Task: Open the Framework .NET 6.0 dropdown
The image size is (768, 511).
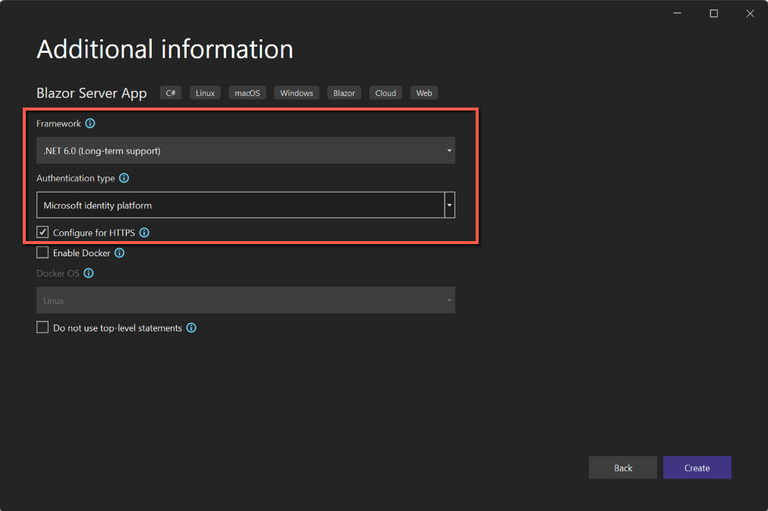Action: click(x=245, y=151)
